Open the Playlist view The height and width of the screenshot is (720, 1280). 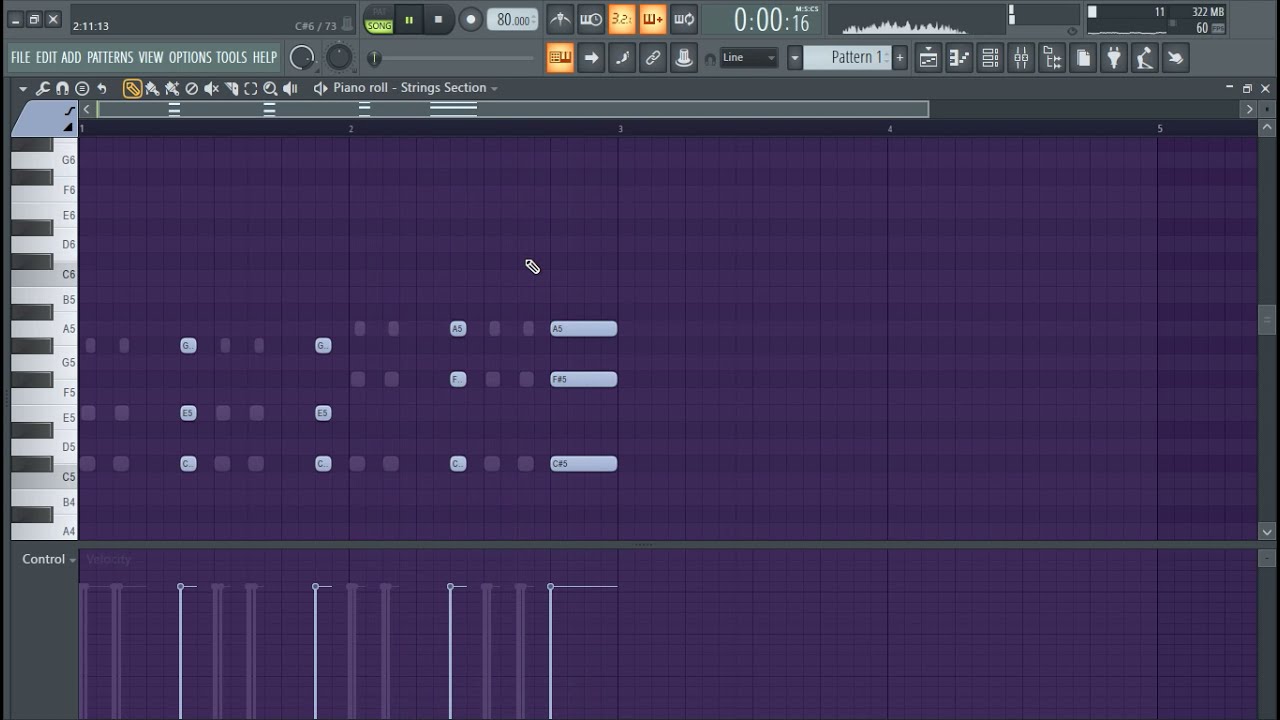[x=928, y=58]
